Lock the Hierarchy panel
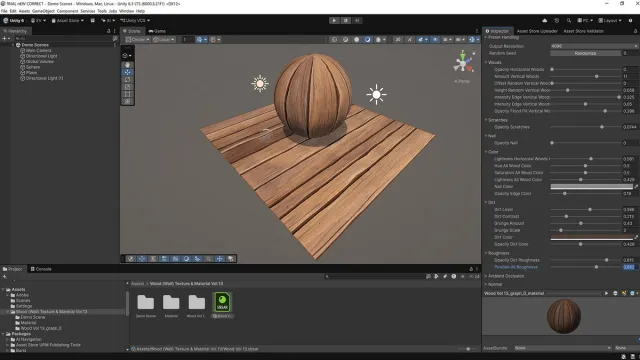Image resolution: width=640 pixels, height=360 pixels. click(x=108, y=31)
